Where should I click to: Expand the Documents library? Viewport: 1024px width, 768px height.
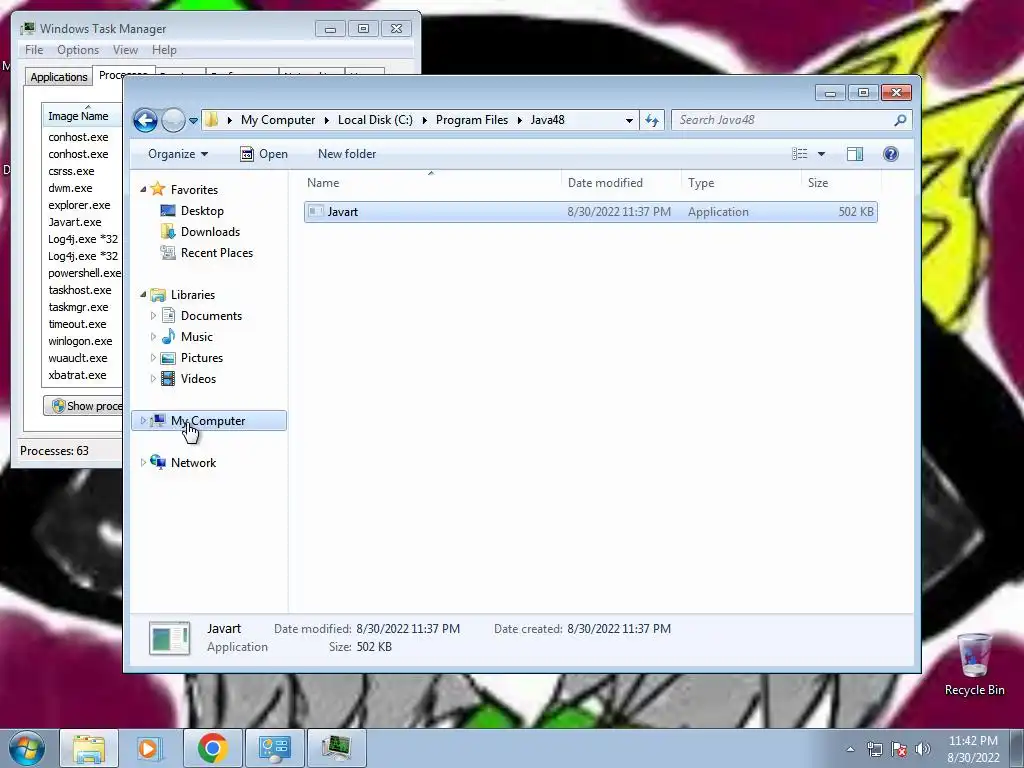coord(153,316)
